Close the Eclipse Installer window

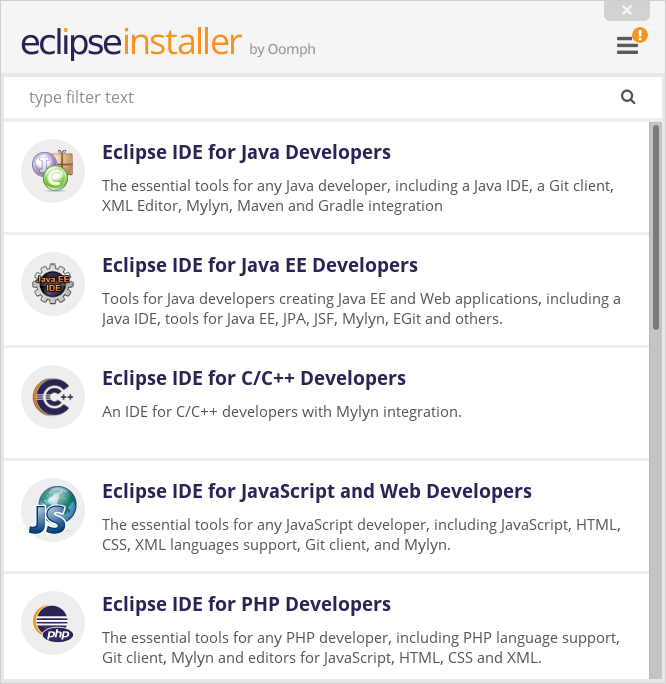pyautogui.click(x=627, y=10)
